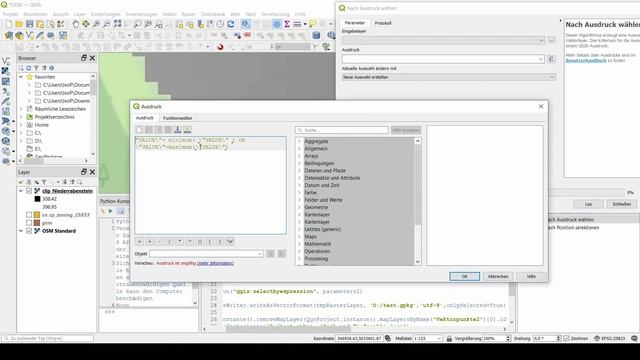Expand the Home entry in Browser
The image size is (640, 360).
(x=21, y=125)
